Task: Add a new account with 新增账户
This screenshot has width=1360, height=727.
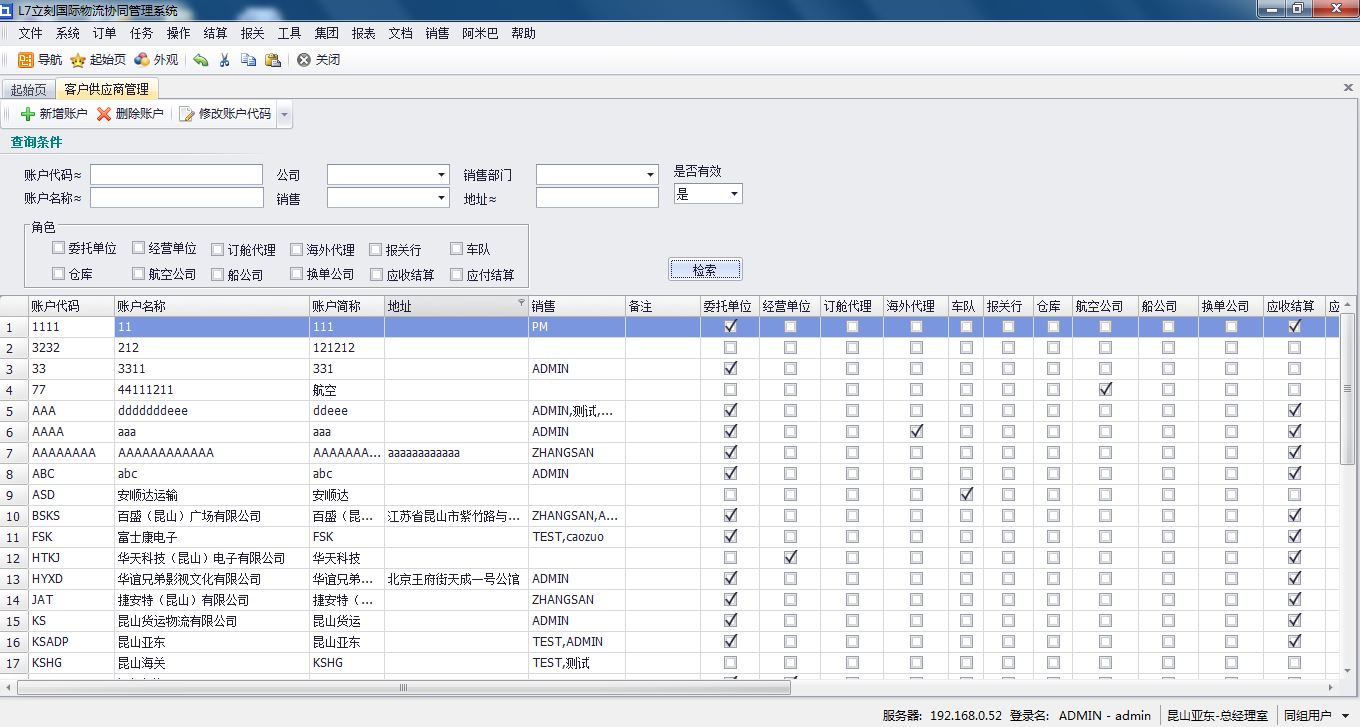Action: point(54,114)
